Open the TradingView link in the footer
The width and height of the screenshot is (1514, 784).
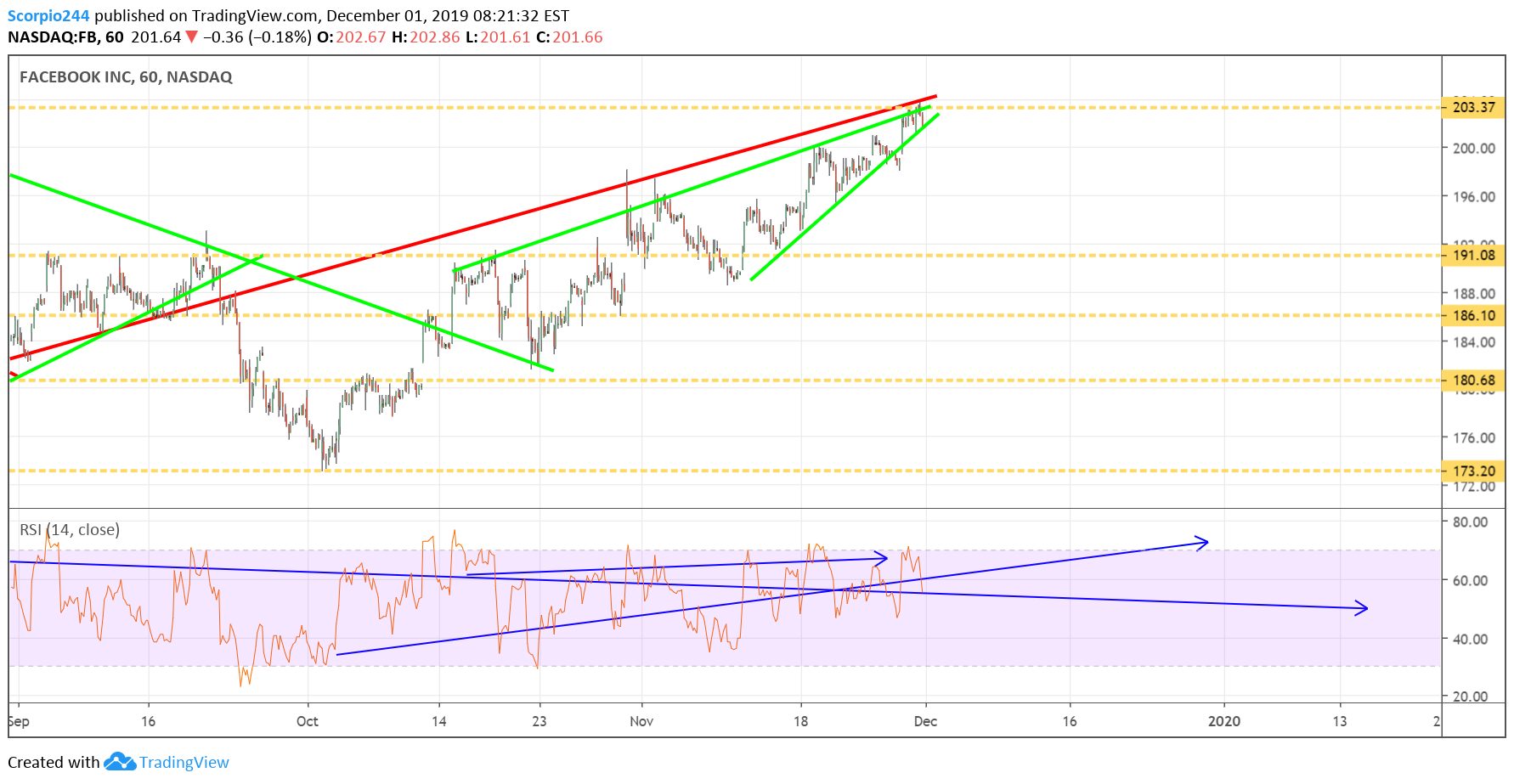pos(184,762)
